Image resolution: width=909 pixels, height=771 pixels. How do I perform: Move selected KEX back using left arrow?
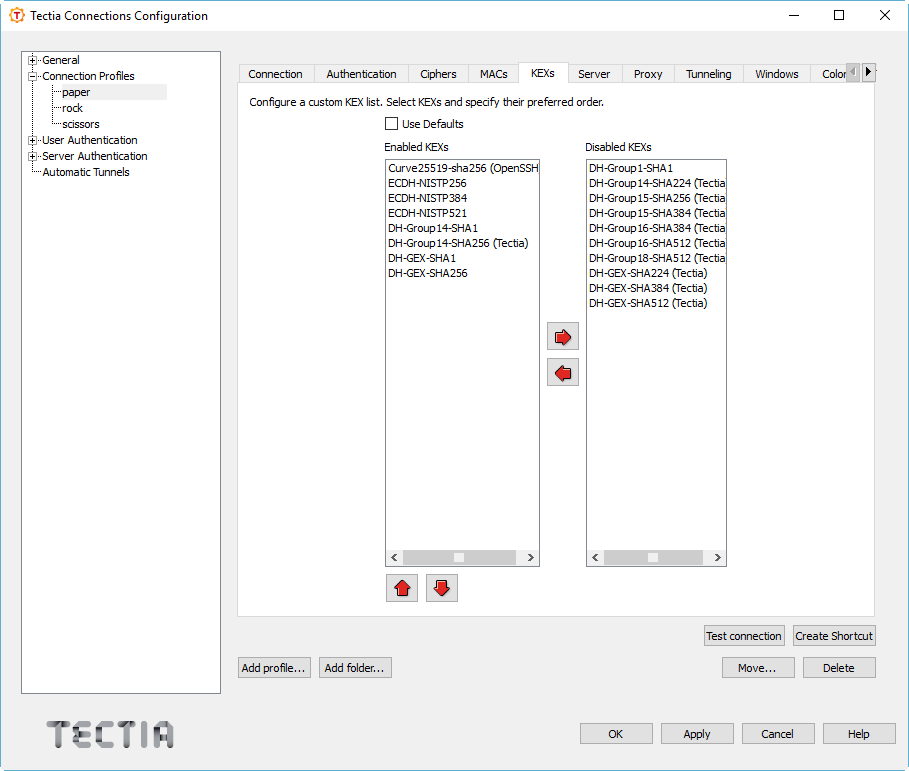562,371
